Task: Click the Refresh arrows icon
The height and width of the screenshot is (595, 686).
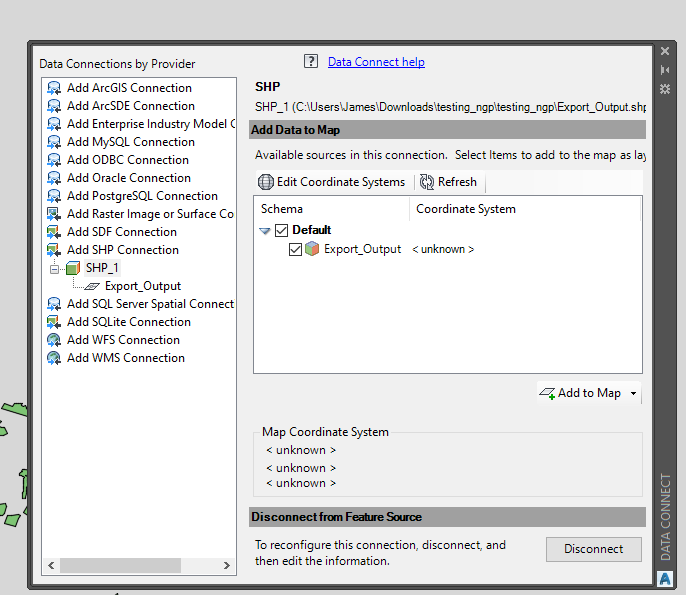Action: click(x=427, y=182)
